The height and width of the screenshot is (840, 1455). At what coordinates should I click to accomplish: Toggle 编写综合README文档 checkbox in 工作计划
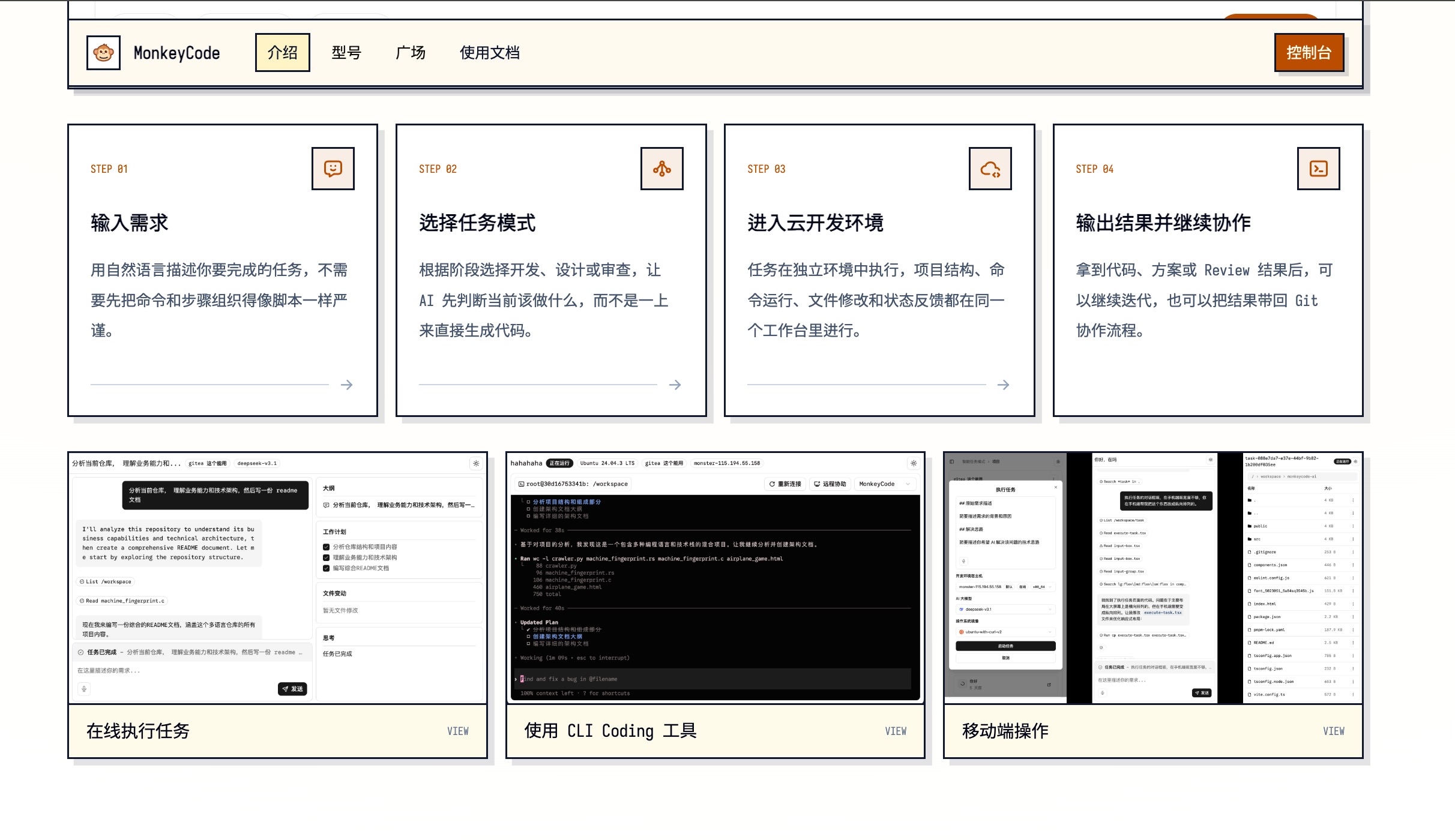click(327, 568)
